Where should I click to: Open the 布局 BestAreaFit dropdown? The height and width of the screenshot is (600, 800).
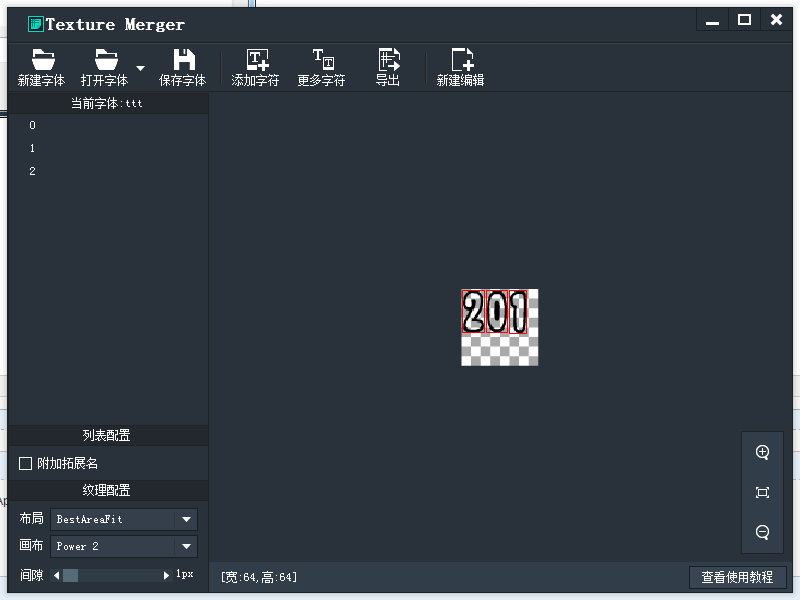[x=124, y=519]
